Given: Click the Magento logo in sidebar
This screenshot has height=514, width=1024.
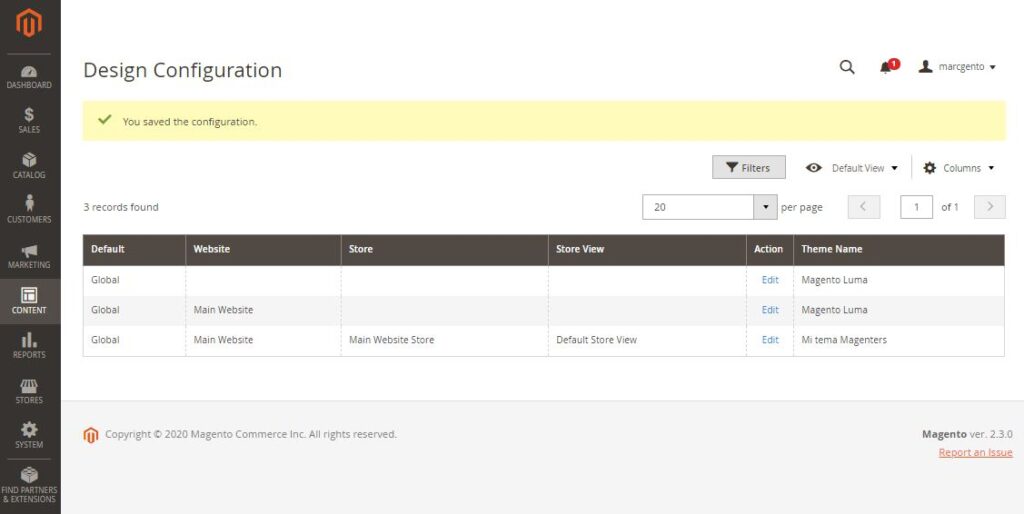Looking at the screenshot, I should coord(29,22).
